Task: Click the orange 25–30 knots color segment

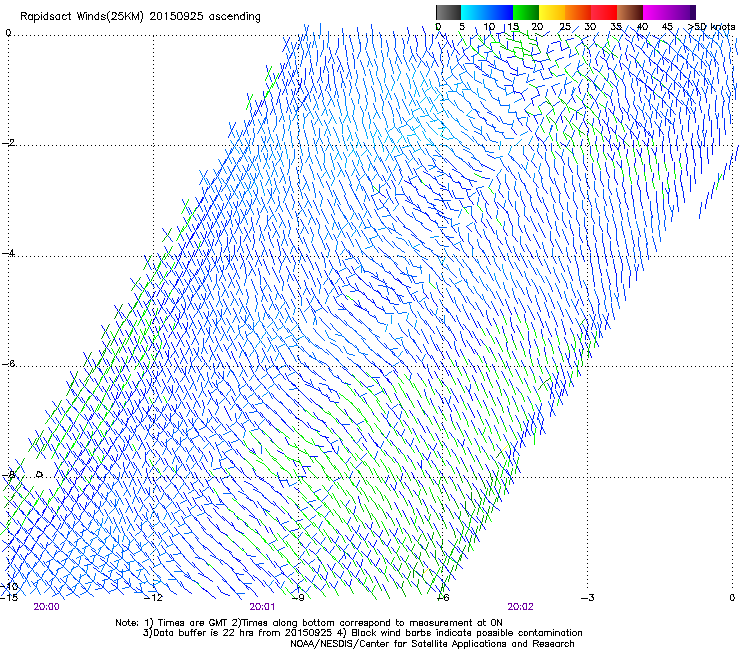Action: pyautogui.click(x=578, y=12)
